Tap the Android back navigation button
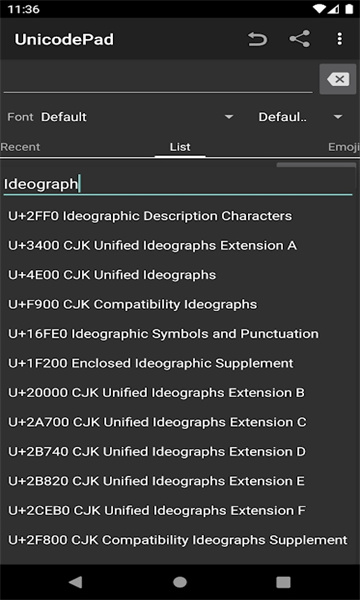This screenshot has height=600, width=360. pyautogui.click(x=76, y=582)
